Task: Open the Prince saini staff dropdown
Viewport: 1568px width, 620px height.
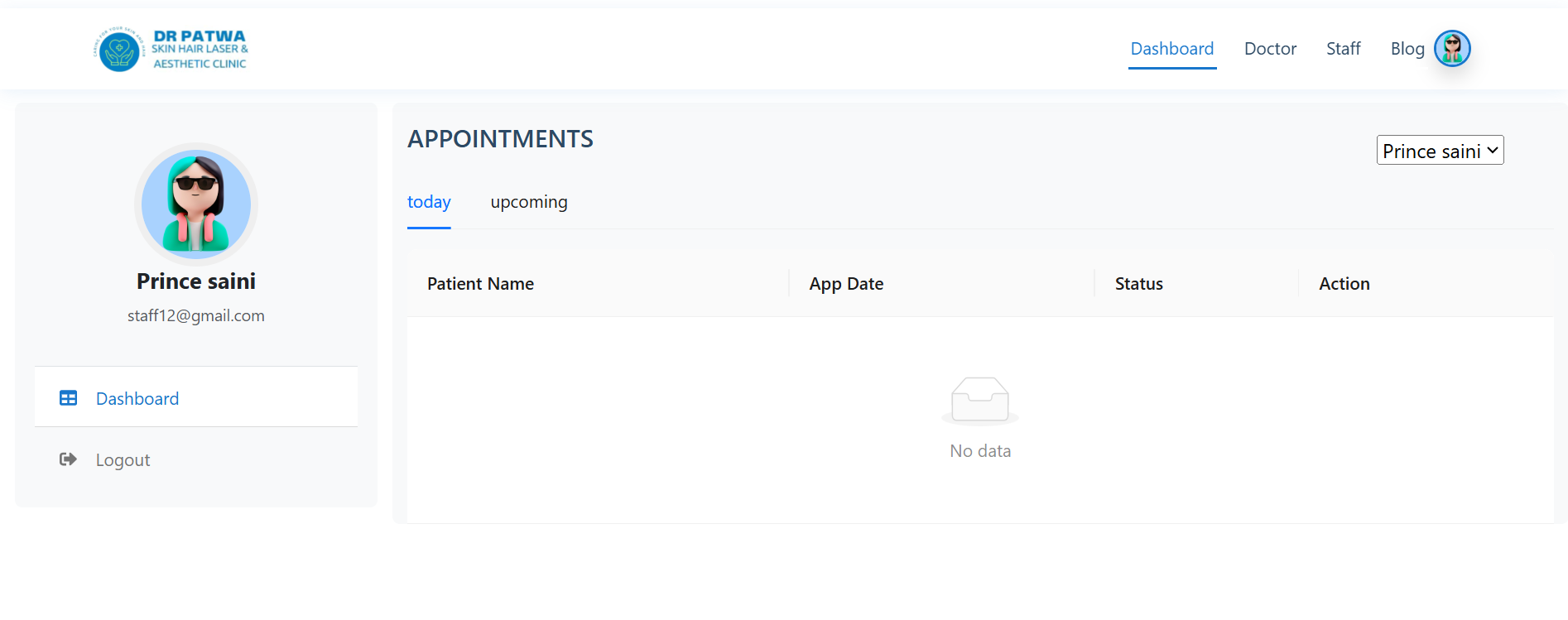Action: tap(1440, 151)
